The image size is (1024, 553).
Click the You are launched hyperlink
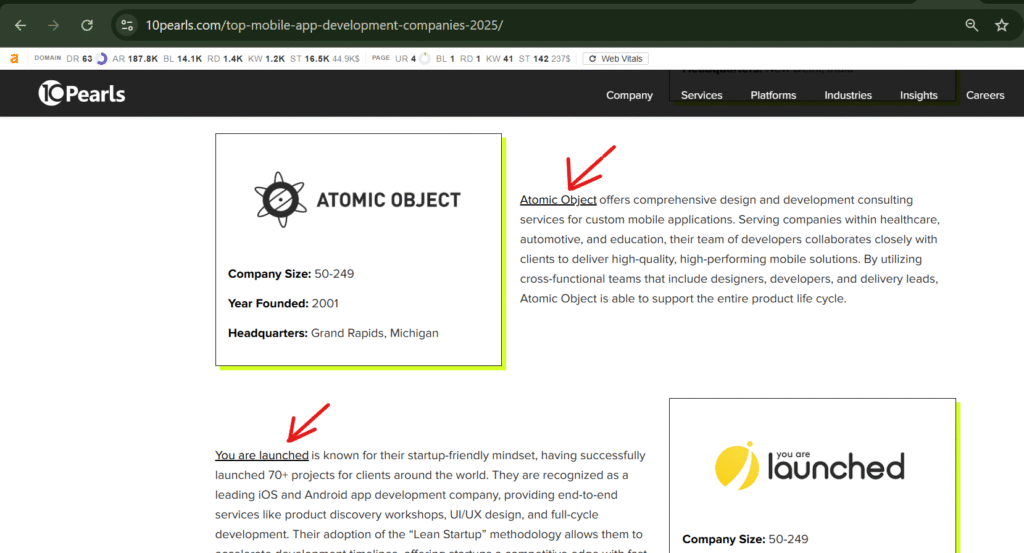click(261, 456)
